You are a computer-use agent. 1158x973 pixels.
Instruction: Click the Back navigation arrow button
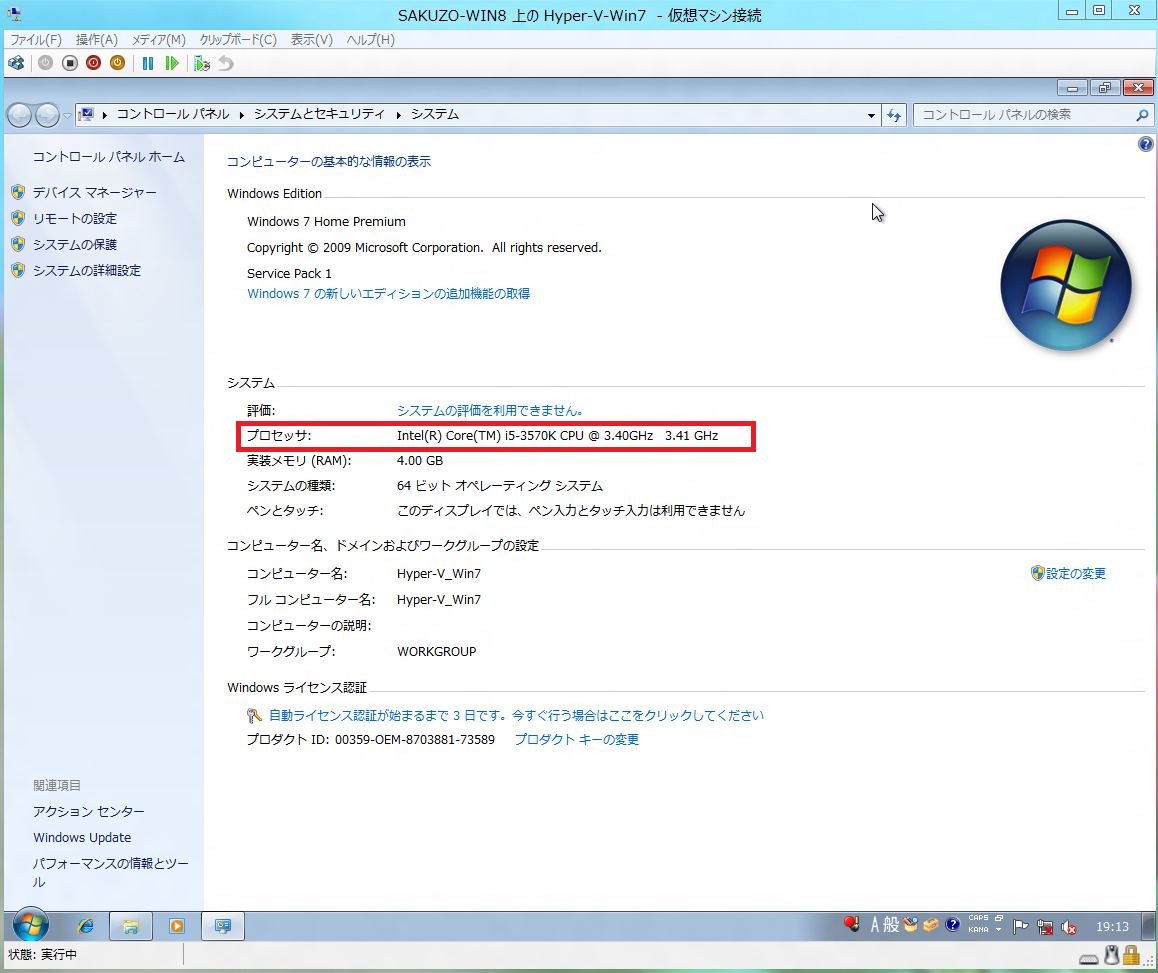[x=20, y=115]
